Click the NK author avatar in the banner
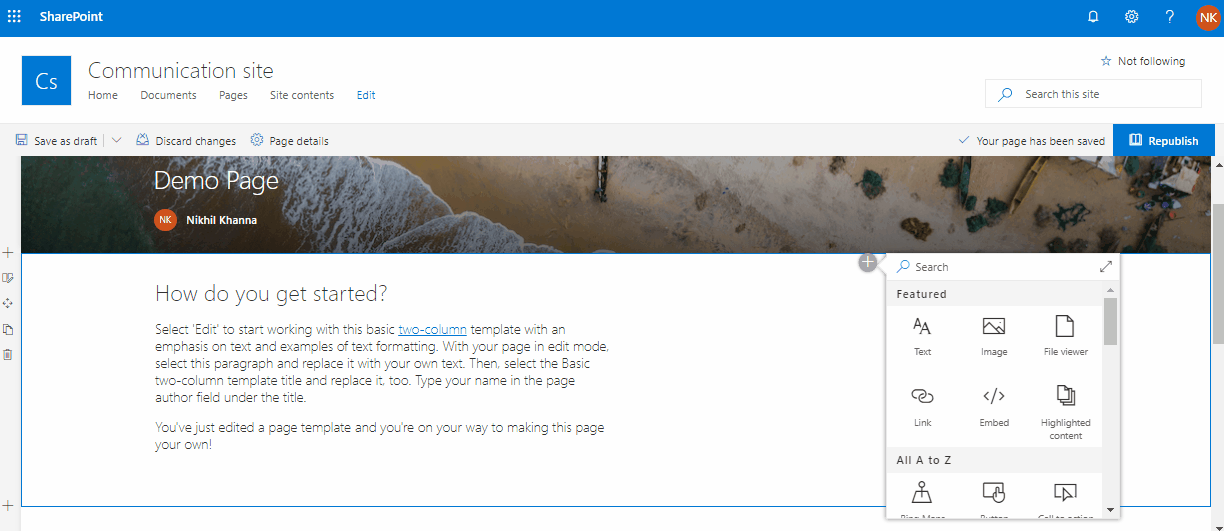The image size is (1224, 531). [165, 219]
